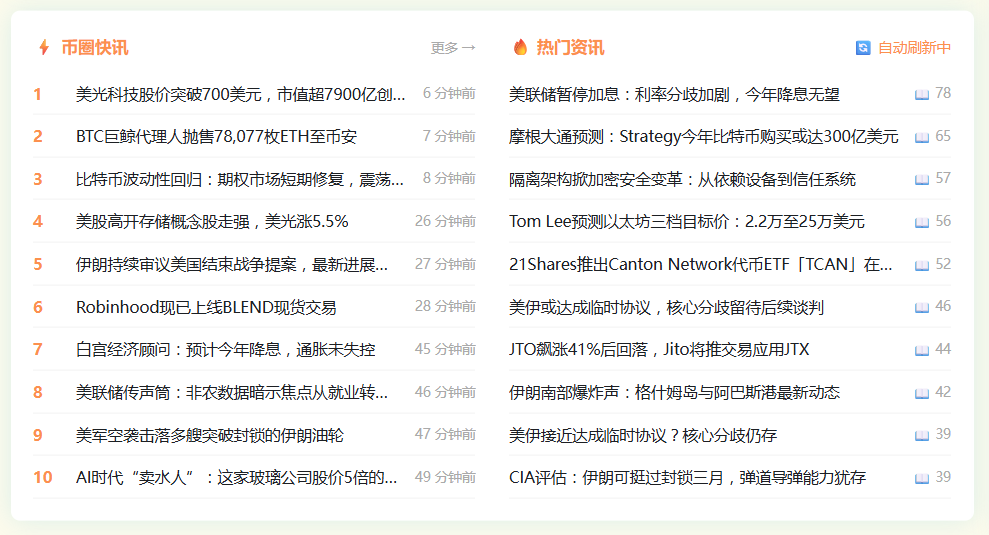Click the 45 分钟前 timestamp
This screenshot has height=535, width=989.
(445, 350)
